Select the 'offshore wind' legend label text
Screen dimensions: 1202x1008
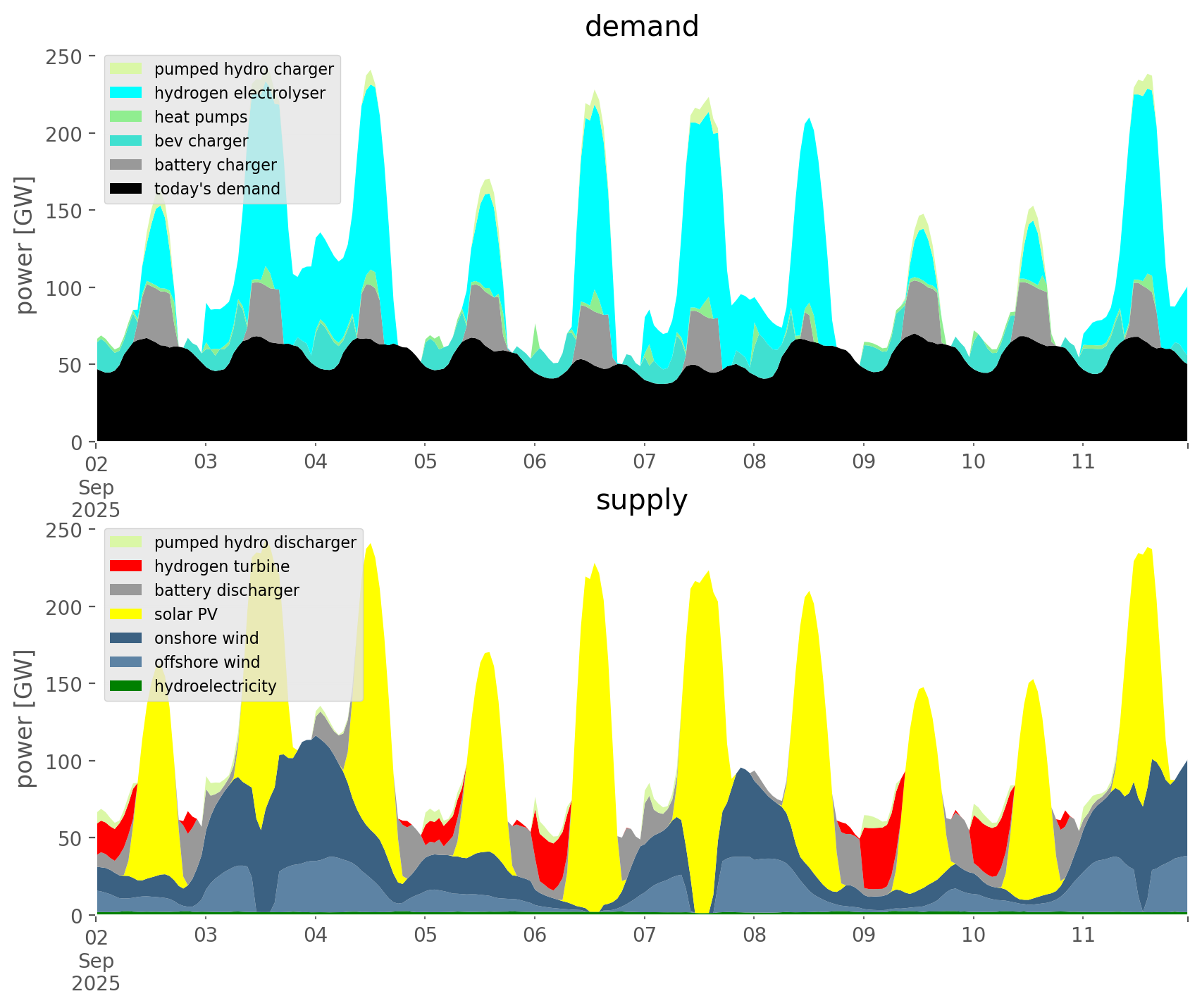tap(207, 662)
